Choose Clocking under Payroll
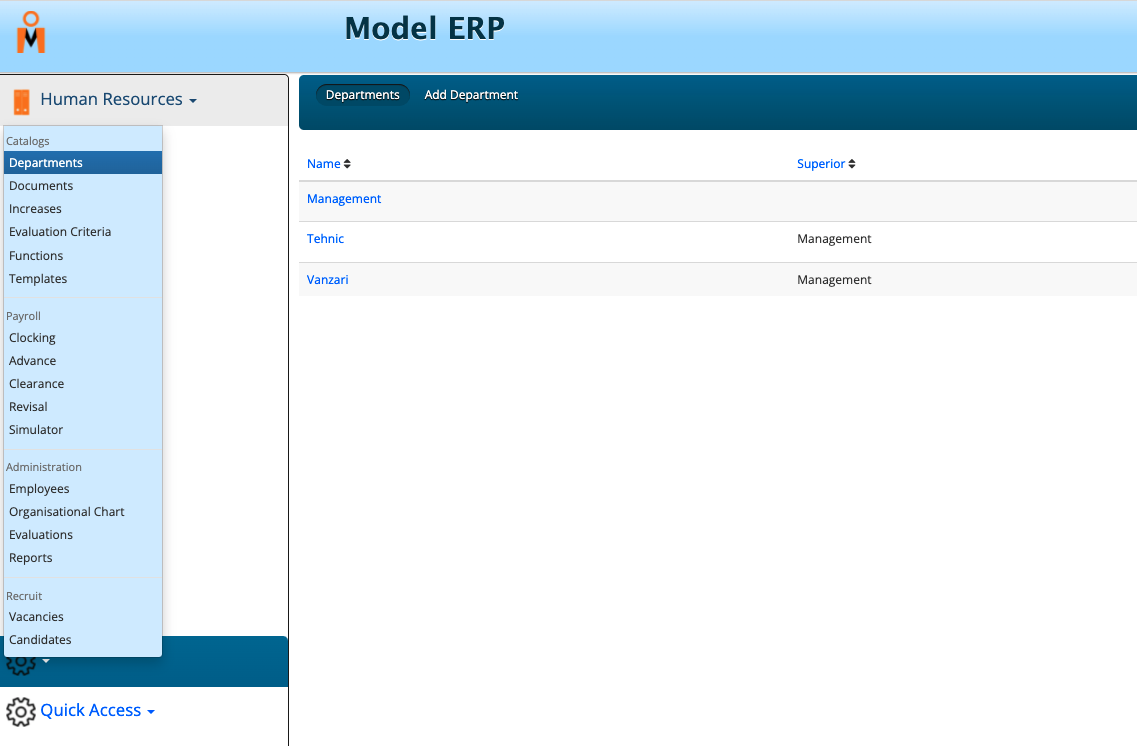 point(32,338)
